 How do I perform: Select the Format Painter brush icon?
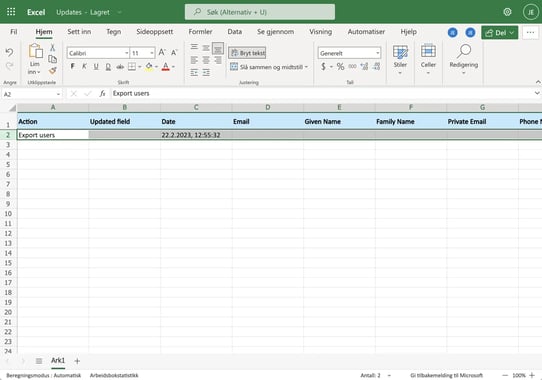pos(53,71)
